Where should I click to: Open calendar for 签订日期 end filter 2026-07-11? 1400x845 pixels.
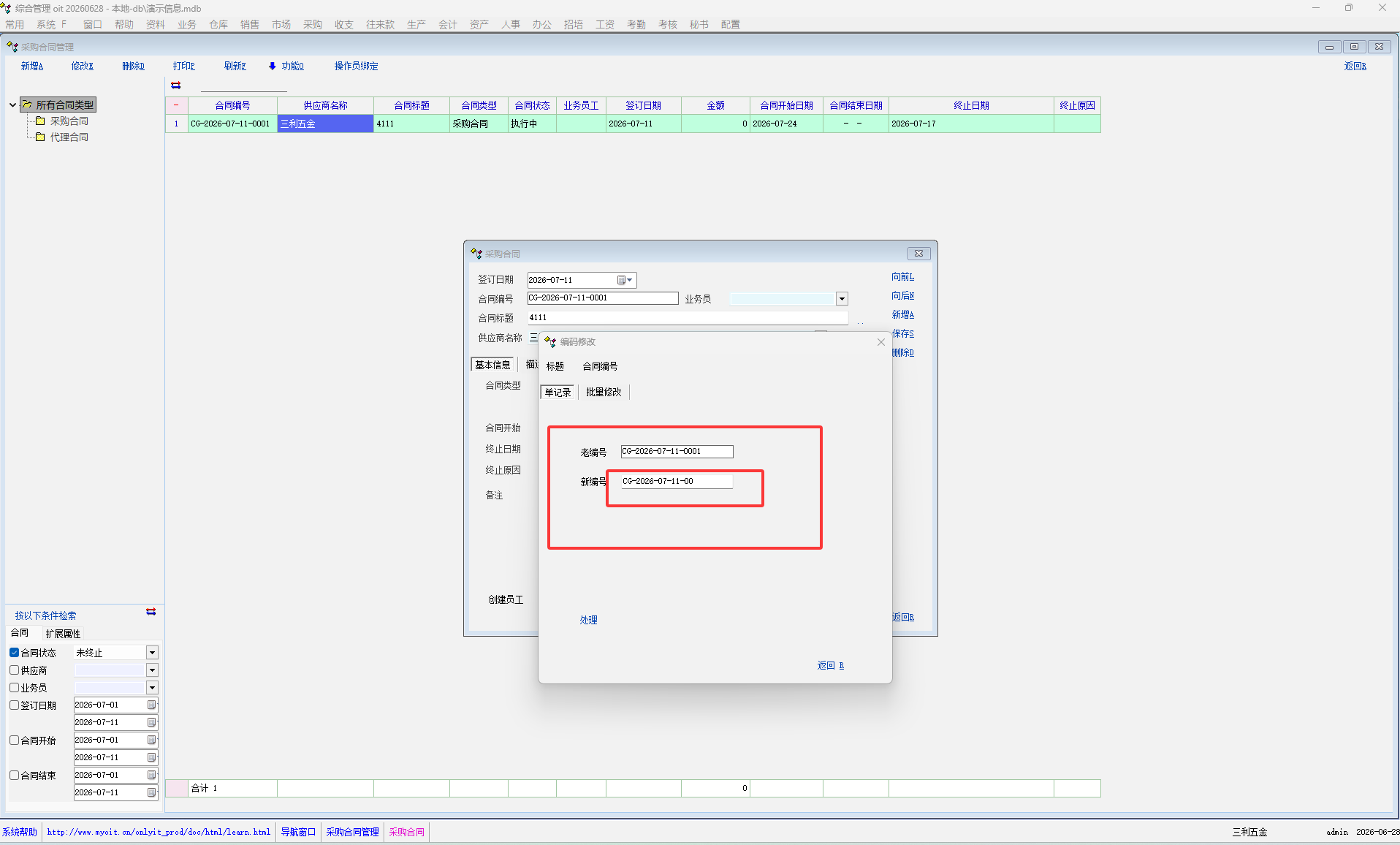(x=152, y=722)
